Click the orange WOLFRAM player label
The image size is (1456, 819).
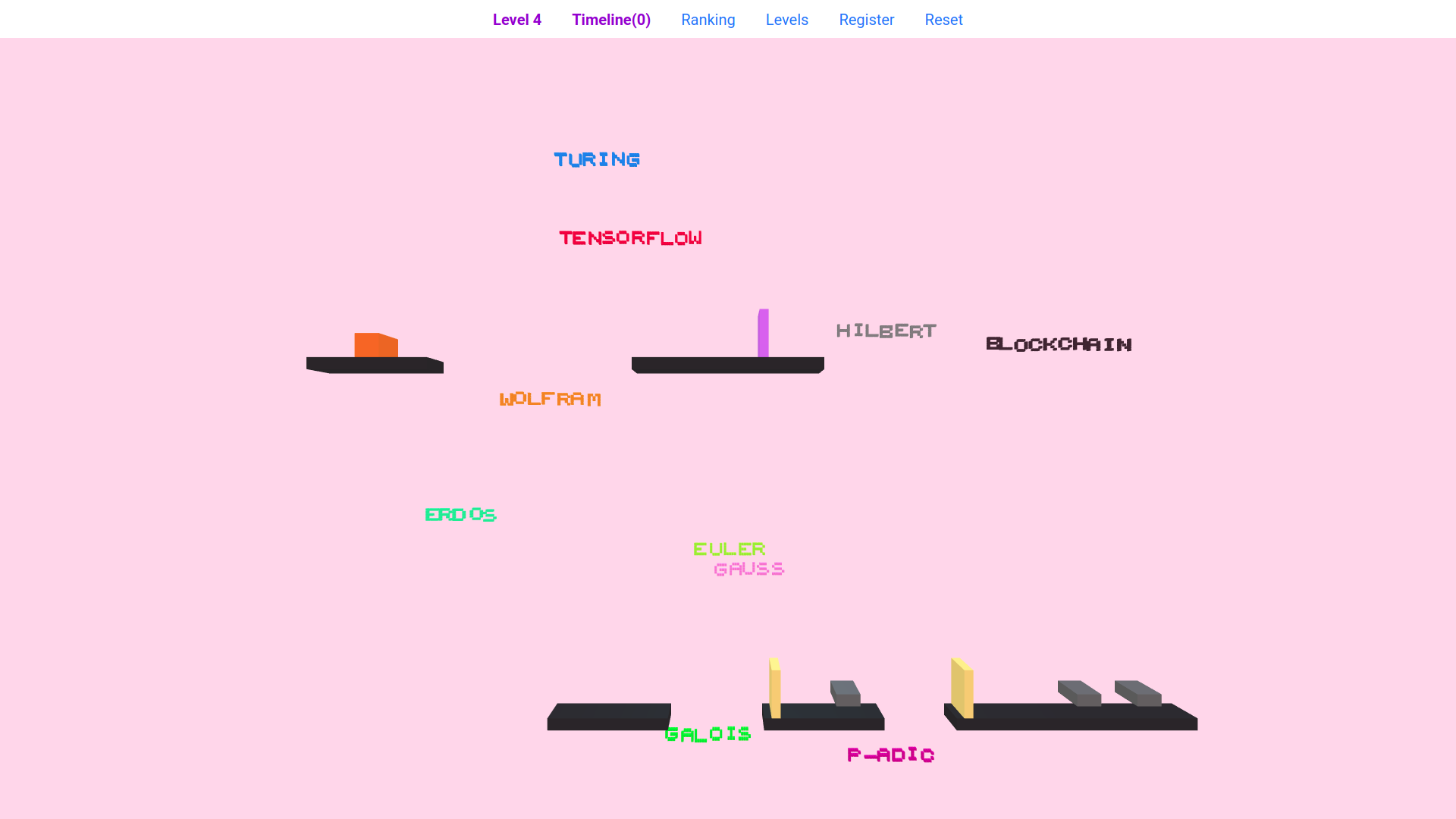pos(550,399)
